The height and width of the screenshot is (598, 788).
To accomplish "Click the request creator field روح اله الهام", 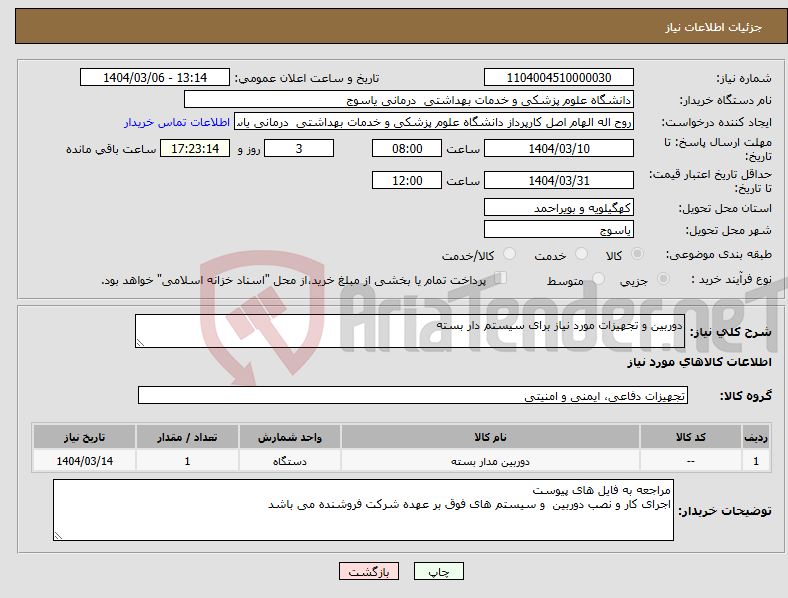I will (434, 122).
